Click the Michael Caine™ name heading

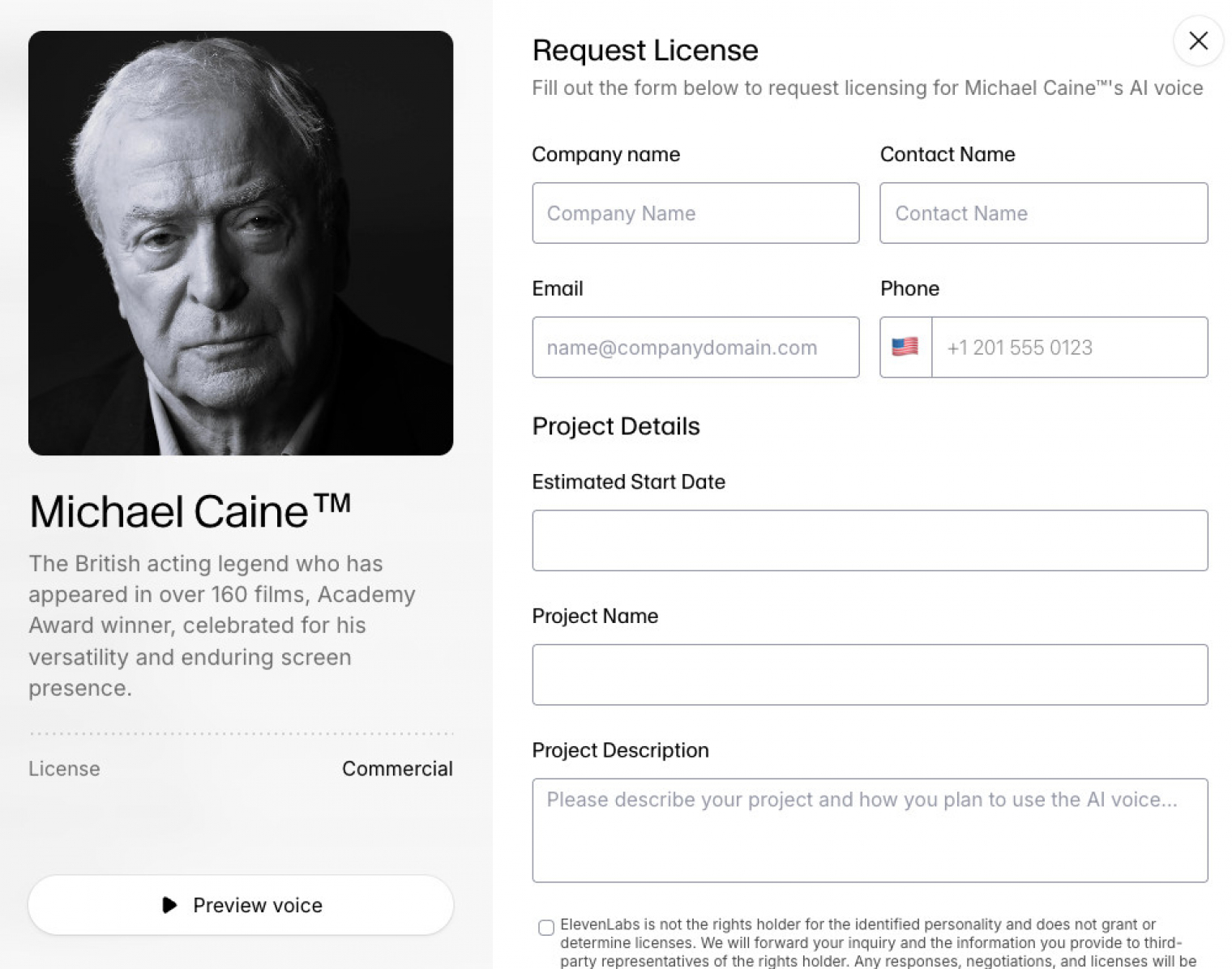click(190, 511)
